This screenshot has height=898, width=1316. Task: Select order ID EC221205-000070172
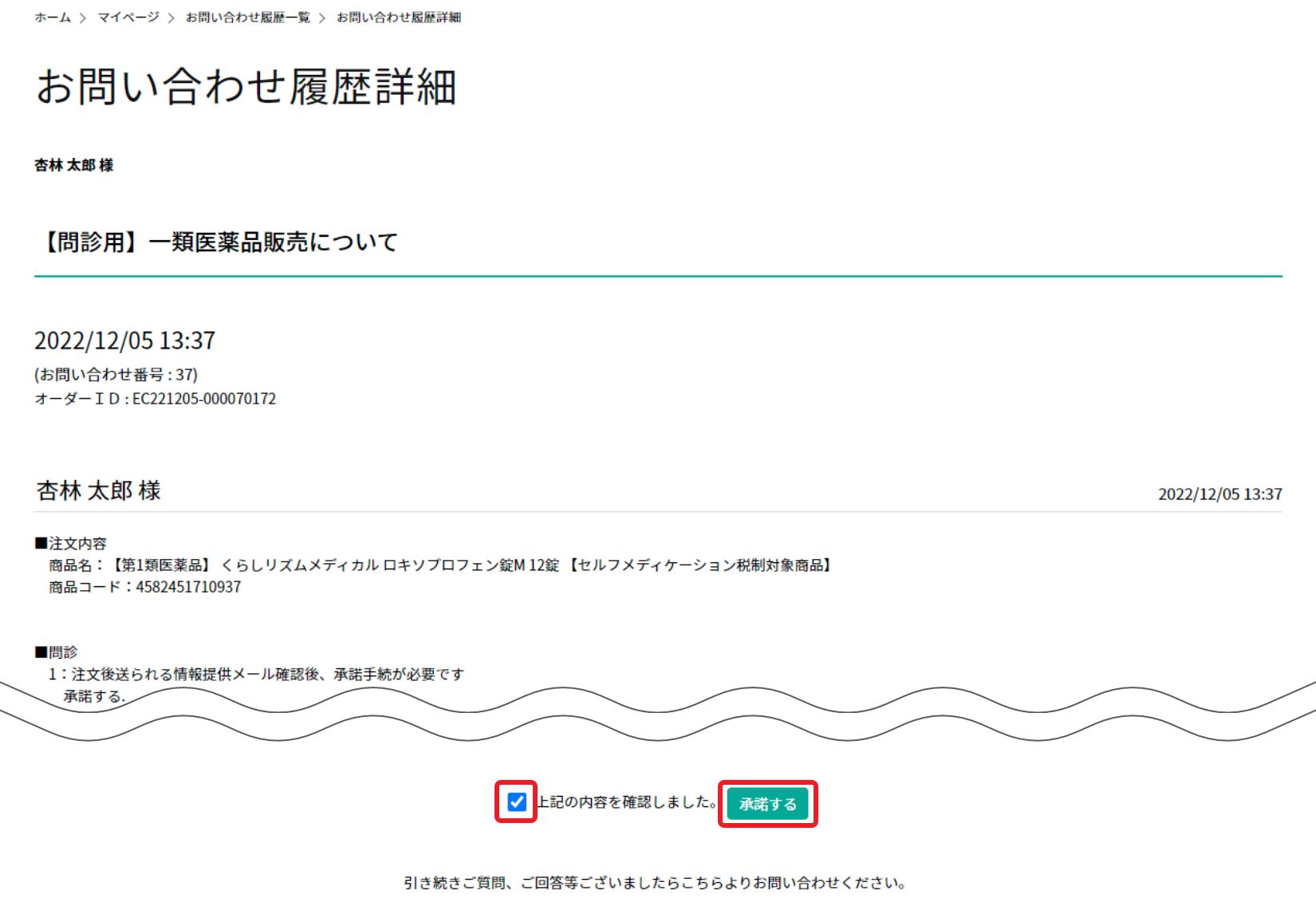pos(204,399)
